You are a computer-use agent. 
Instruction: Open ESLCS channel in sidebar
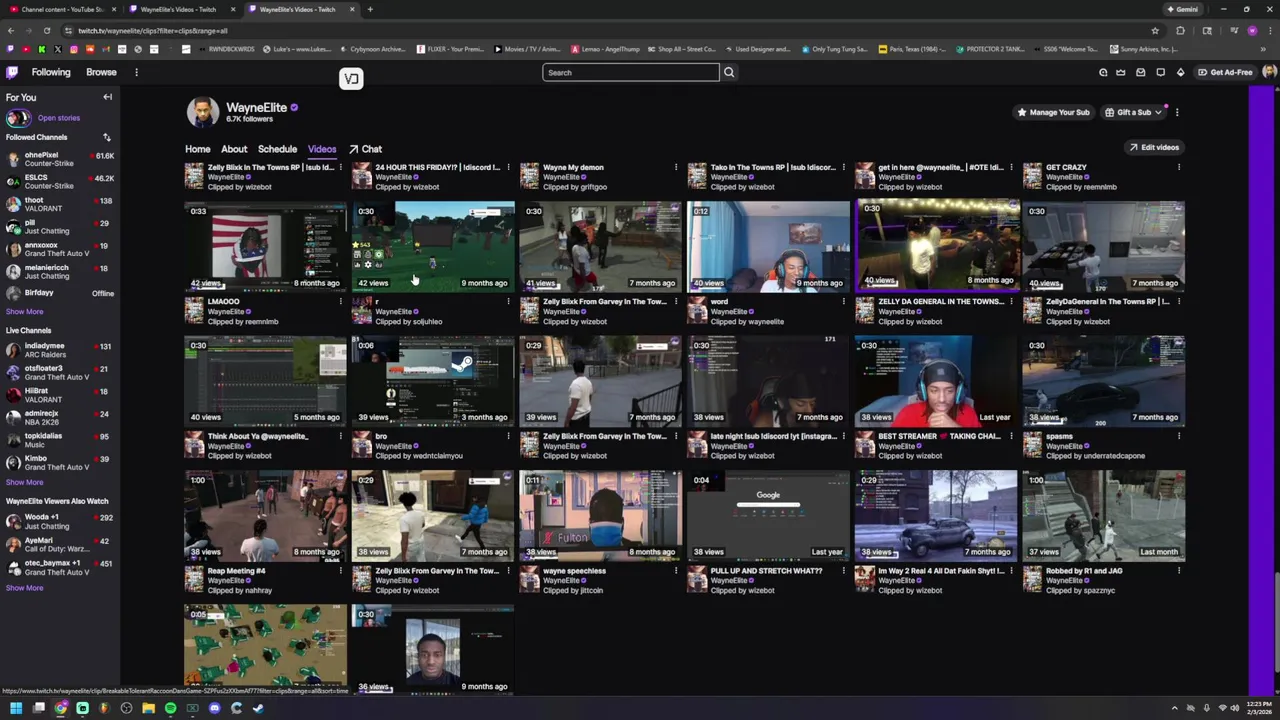pos(60,181)
